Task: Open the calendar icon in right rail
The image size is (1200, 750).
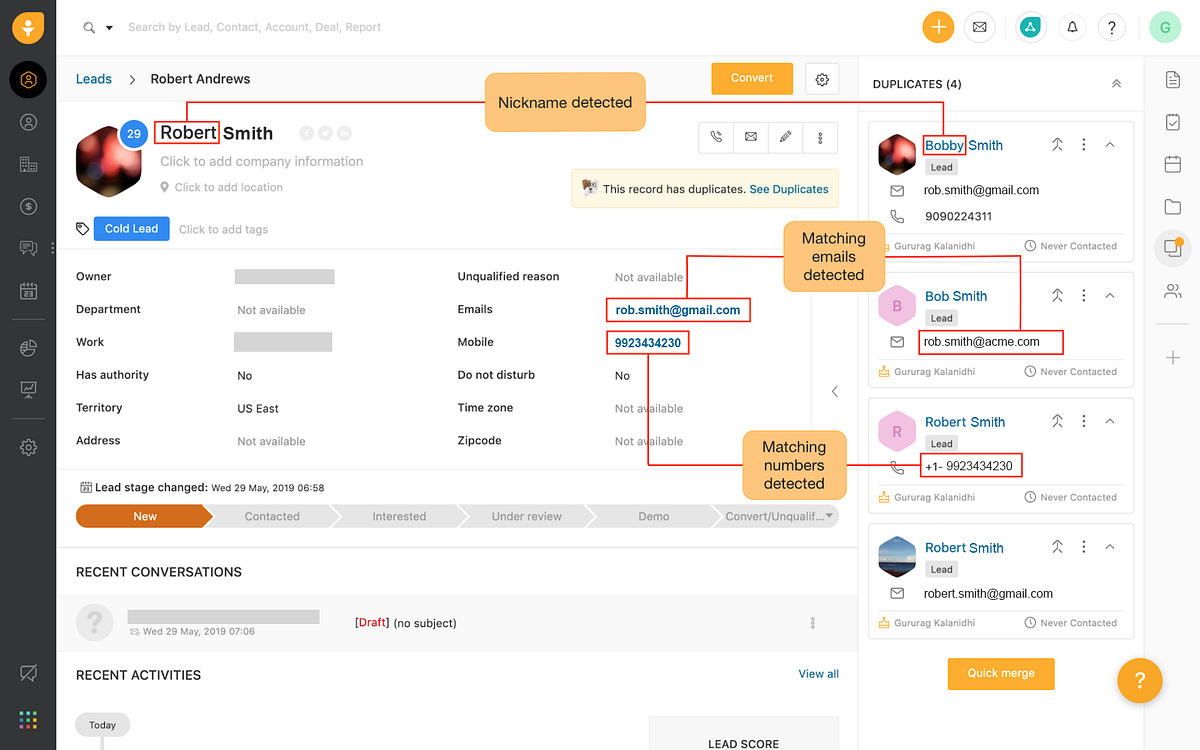Action: pyautogui.click(x=1173, y=164)
